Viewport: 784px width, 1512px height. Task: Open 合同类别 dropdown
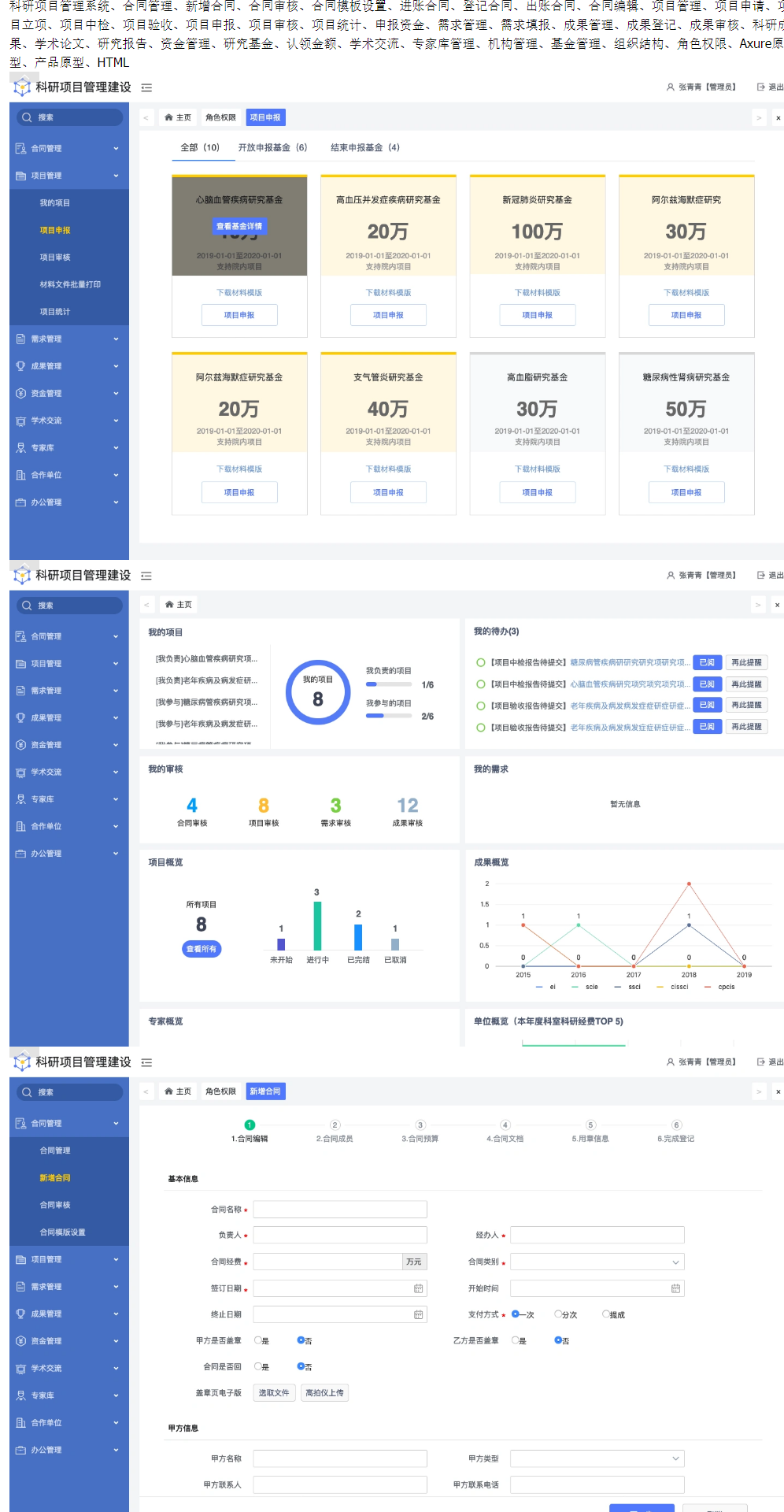(x=597, y=1262)
